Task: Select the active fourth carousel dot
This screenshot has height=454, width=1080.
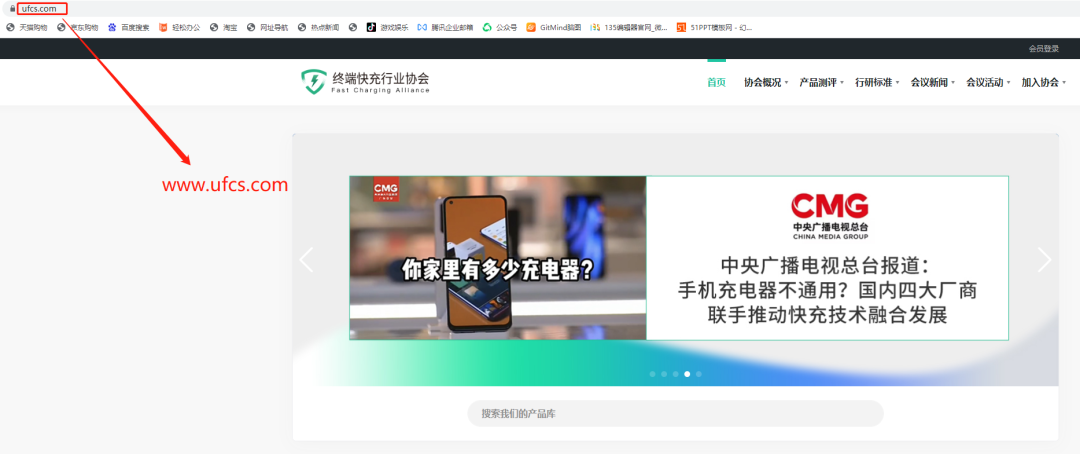Action: 687,374
